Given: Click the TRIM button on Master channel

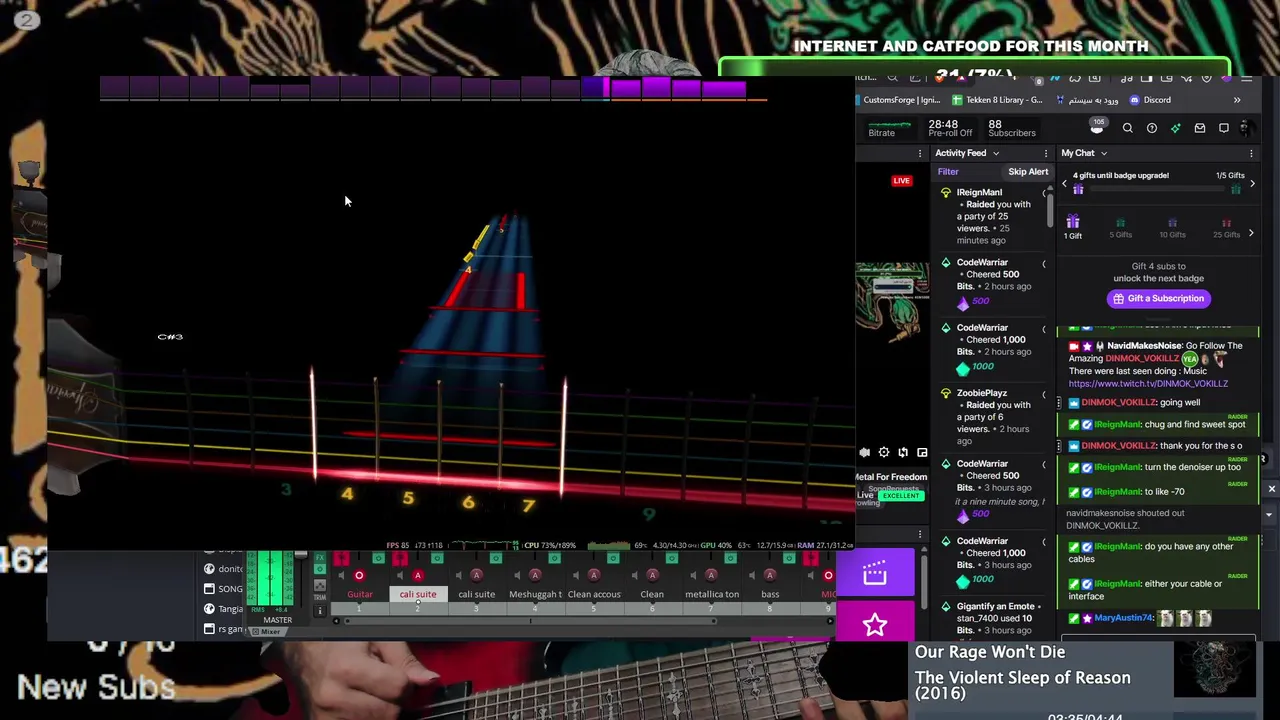Looking at the screenshot, I should point(320,598).
